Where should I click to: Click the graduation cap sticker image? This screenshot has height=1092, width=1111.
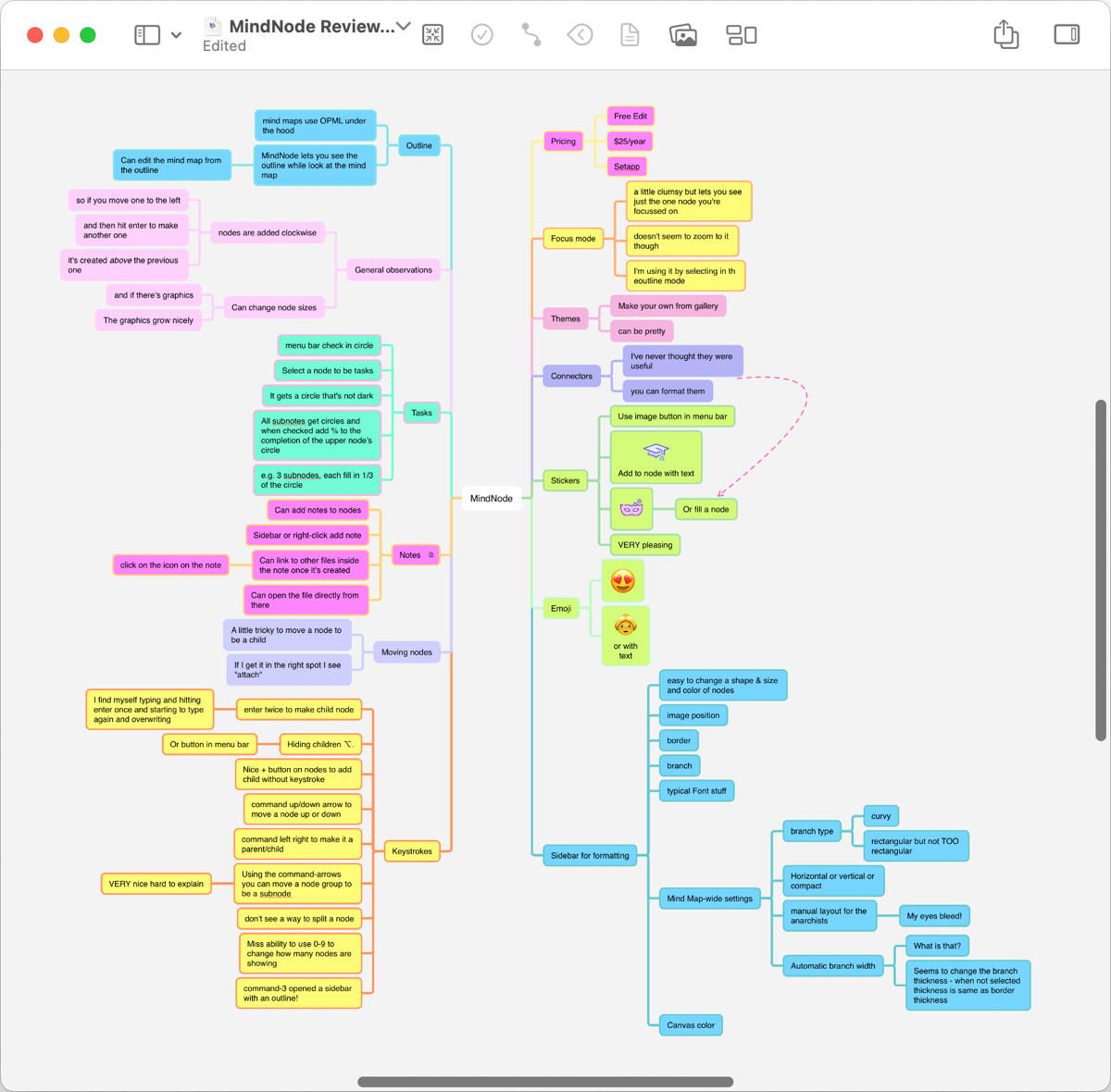tap(655, 451)
